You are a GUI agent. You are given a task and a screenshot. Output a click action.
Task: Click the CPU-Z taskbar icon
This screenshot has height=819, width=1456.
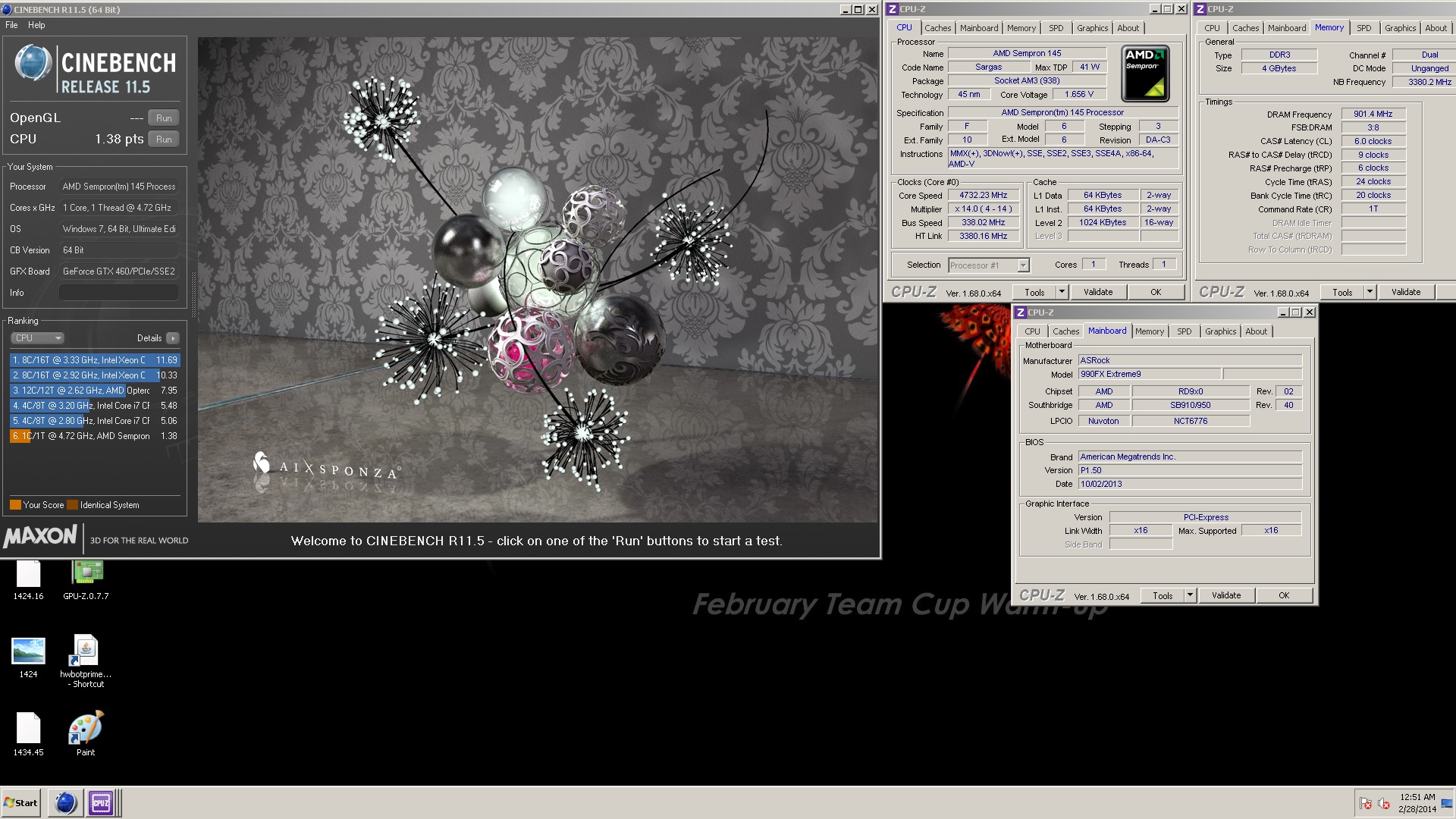[100, 803]
